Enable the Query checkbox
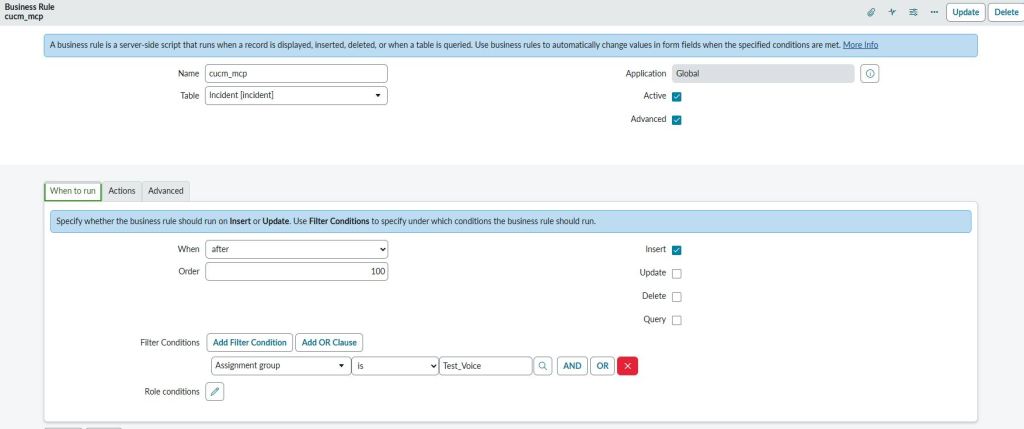 [677, 320]
